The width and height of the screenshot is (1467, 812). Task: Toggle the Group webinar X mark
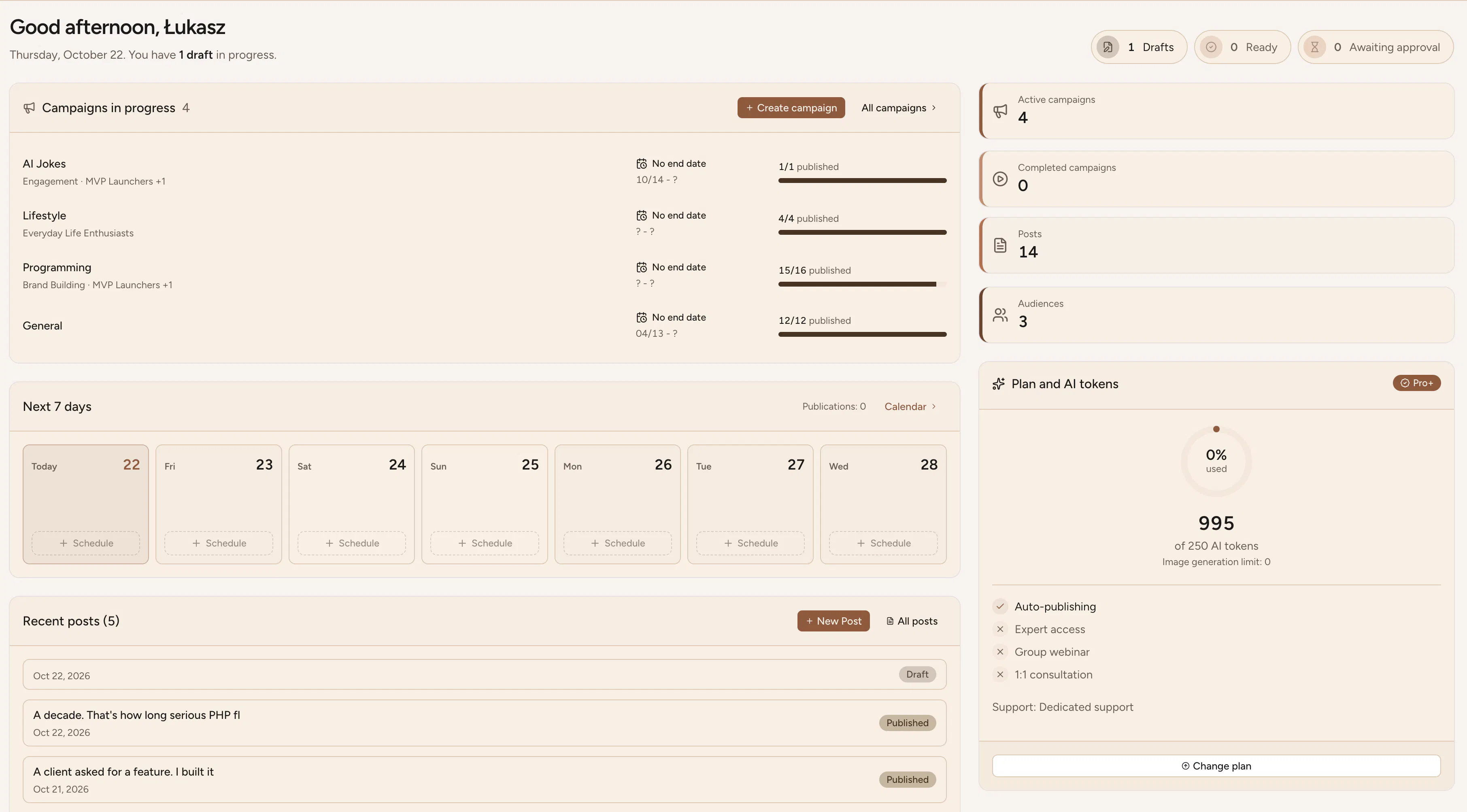[1000, 652]
